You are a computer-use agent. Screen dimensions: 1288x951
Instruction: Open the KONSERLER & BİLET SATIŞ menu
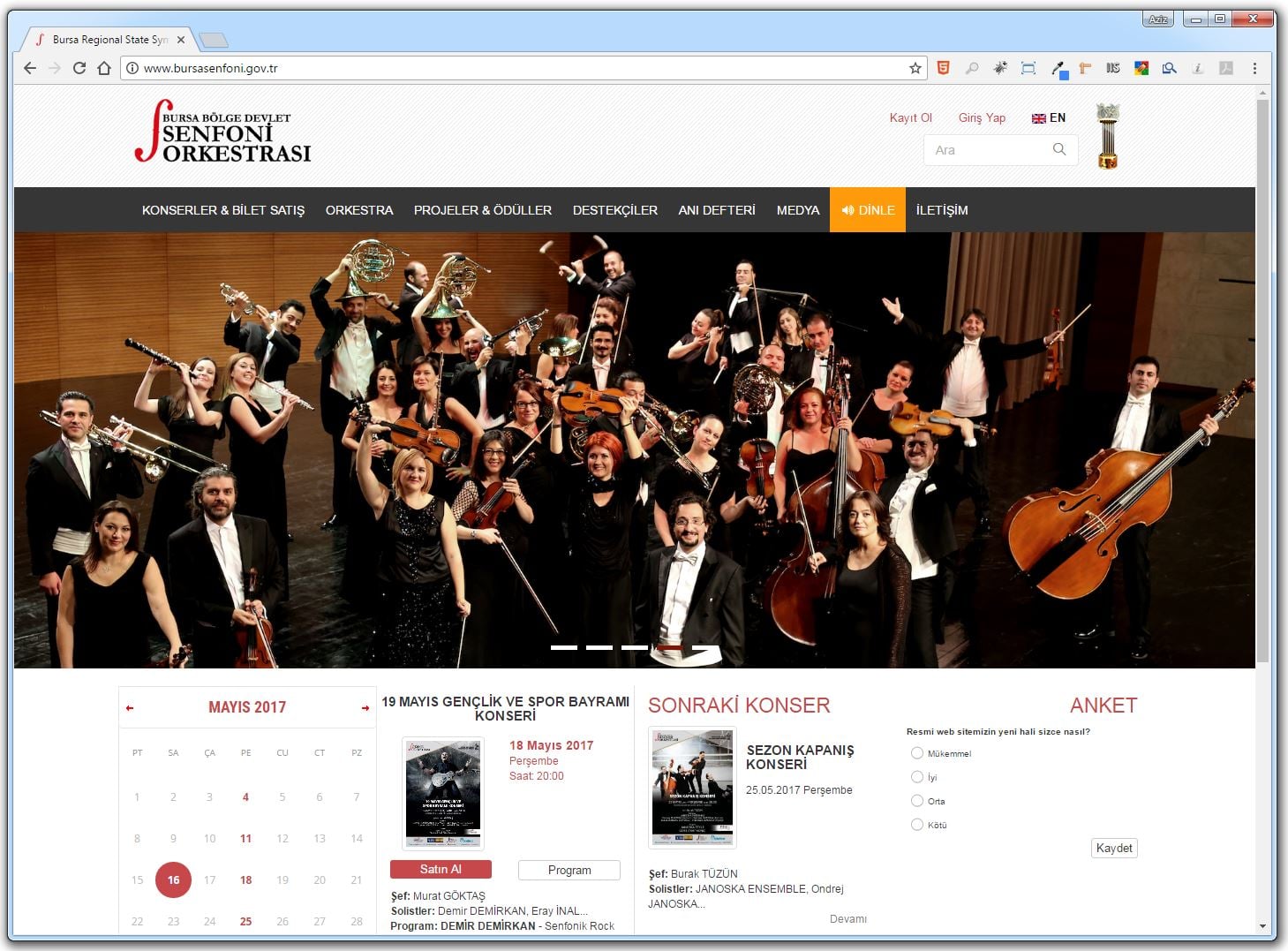[x=223, y=210]
